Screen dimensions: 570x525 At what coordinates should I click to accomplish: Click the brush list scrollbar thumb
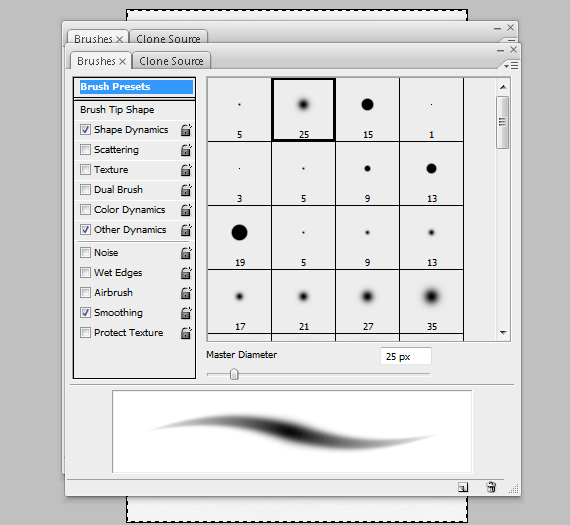(502, 122)
